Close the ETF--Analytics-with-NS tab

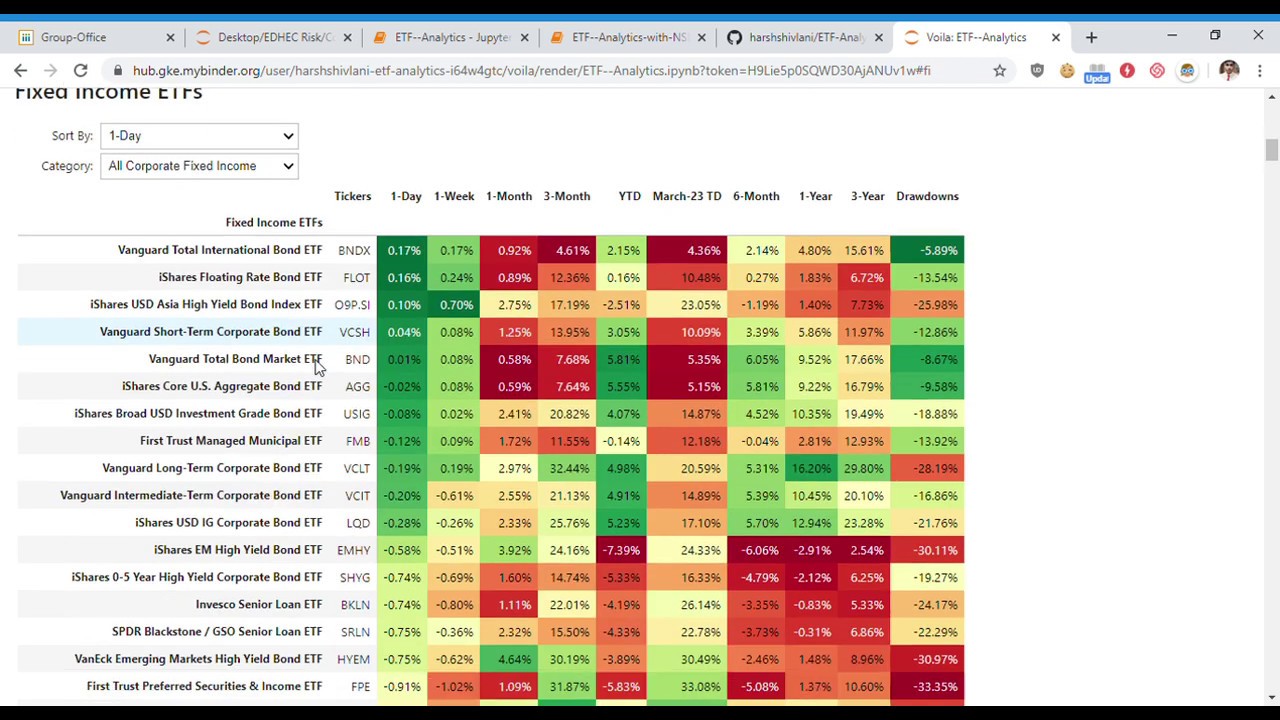[701, 37]
